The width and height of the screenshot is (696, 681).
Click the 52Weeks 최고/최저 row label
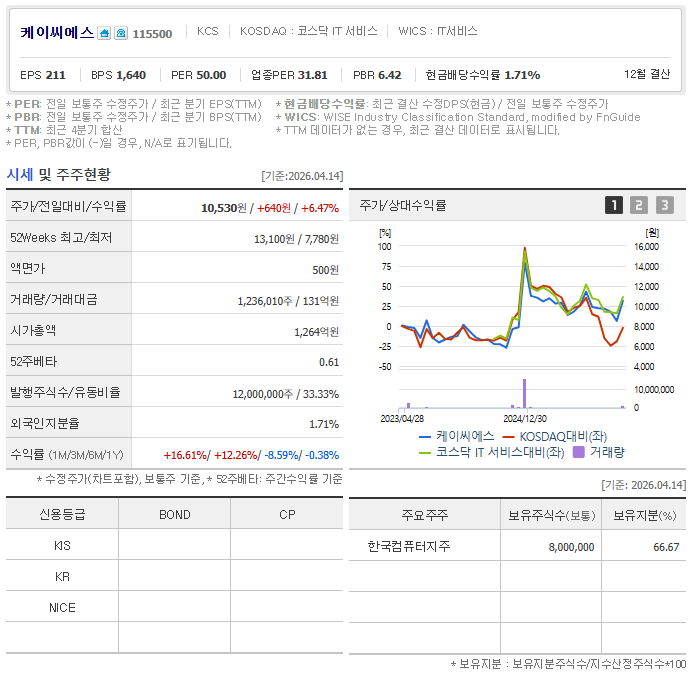[x=61, y=238]
